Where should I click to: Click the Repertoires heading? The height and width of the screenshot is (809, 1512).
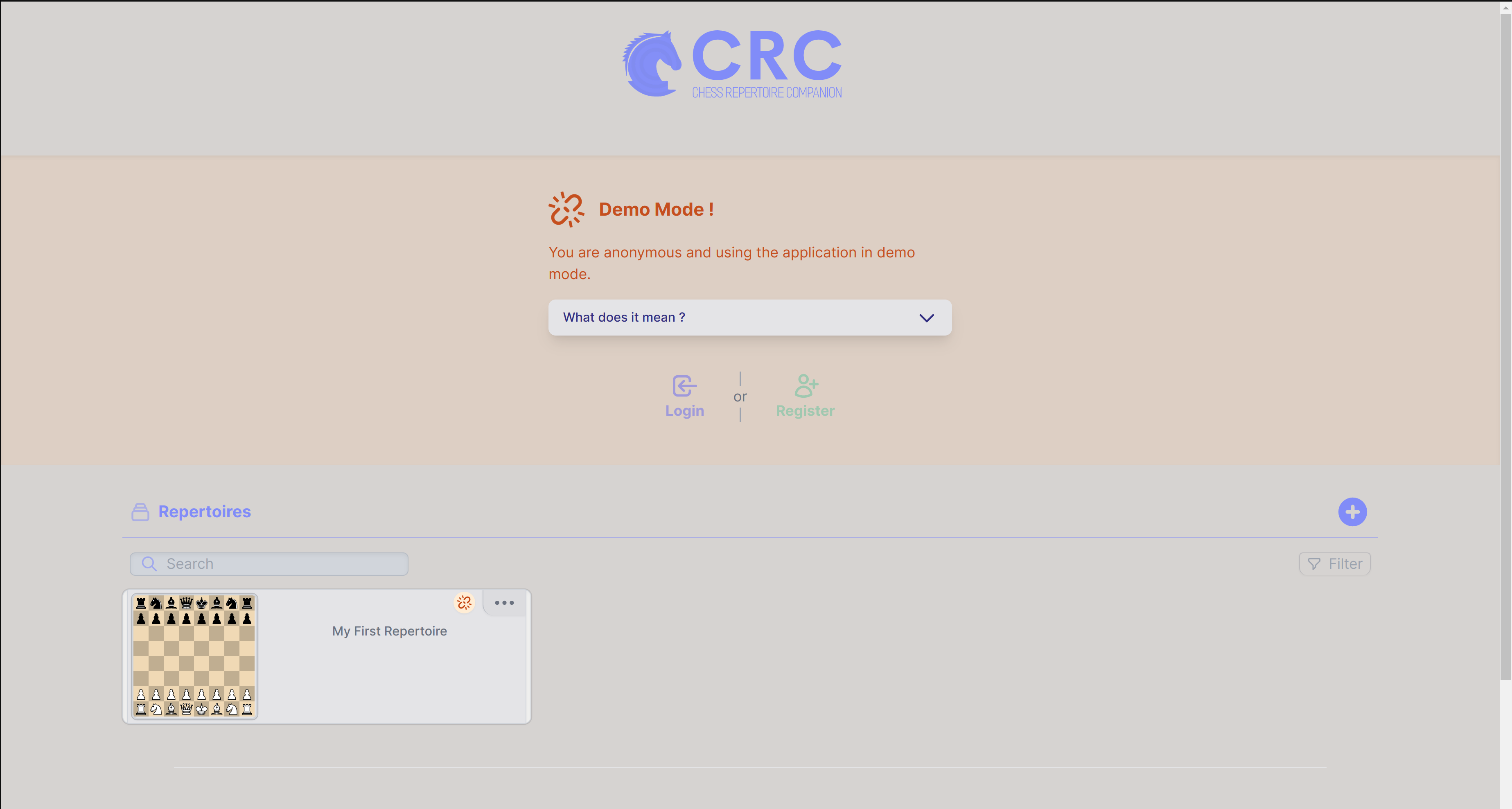click(204, 512)
